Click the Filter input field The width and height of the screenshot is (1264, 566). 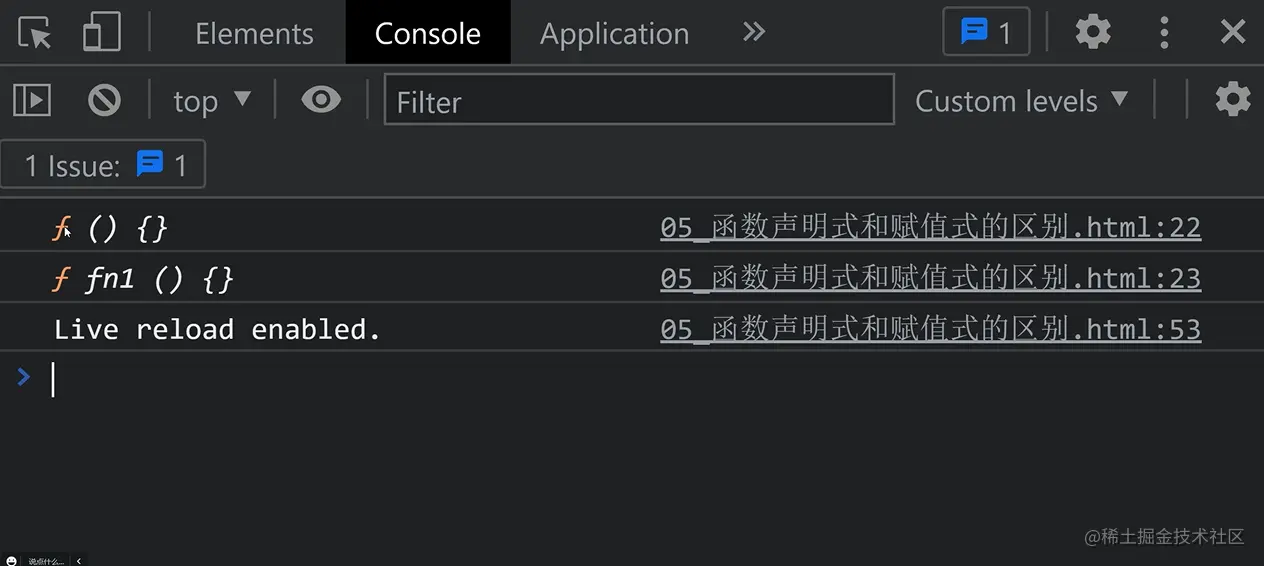(638, 101)
